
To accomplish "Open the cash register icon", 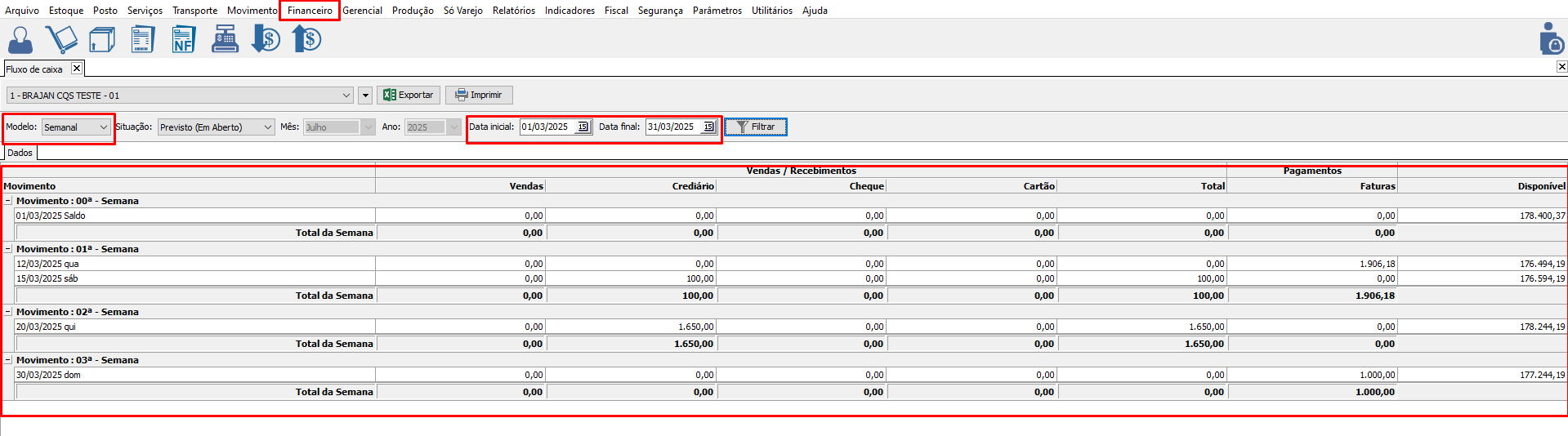I will click(x=225, y=39).
